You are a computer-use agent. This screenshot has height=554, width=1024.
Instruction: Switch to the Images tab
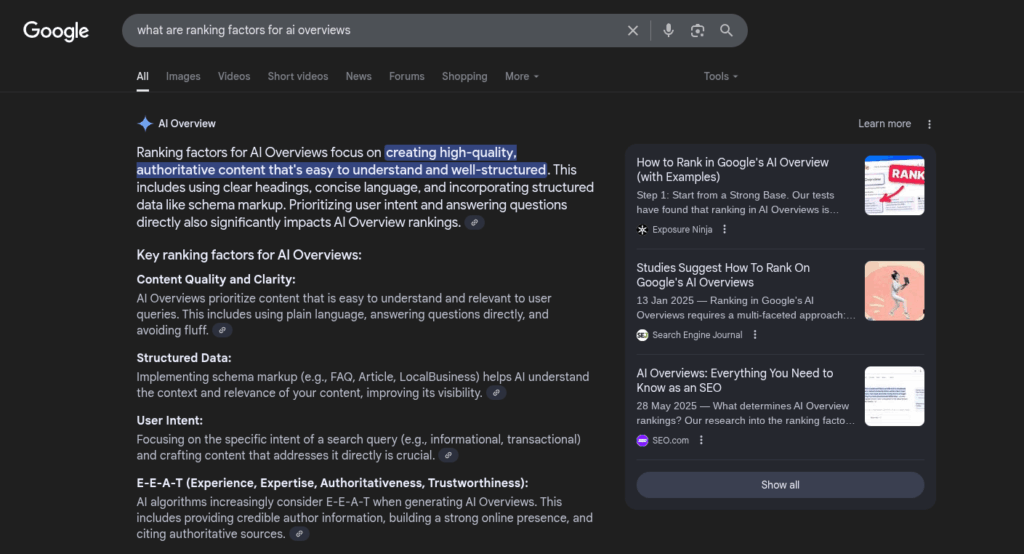(x=183, y=76)
